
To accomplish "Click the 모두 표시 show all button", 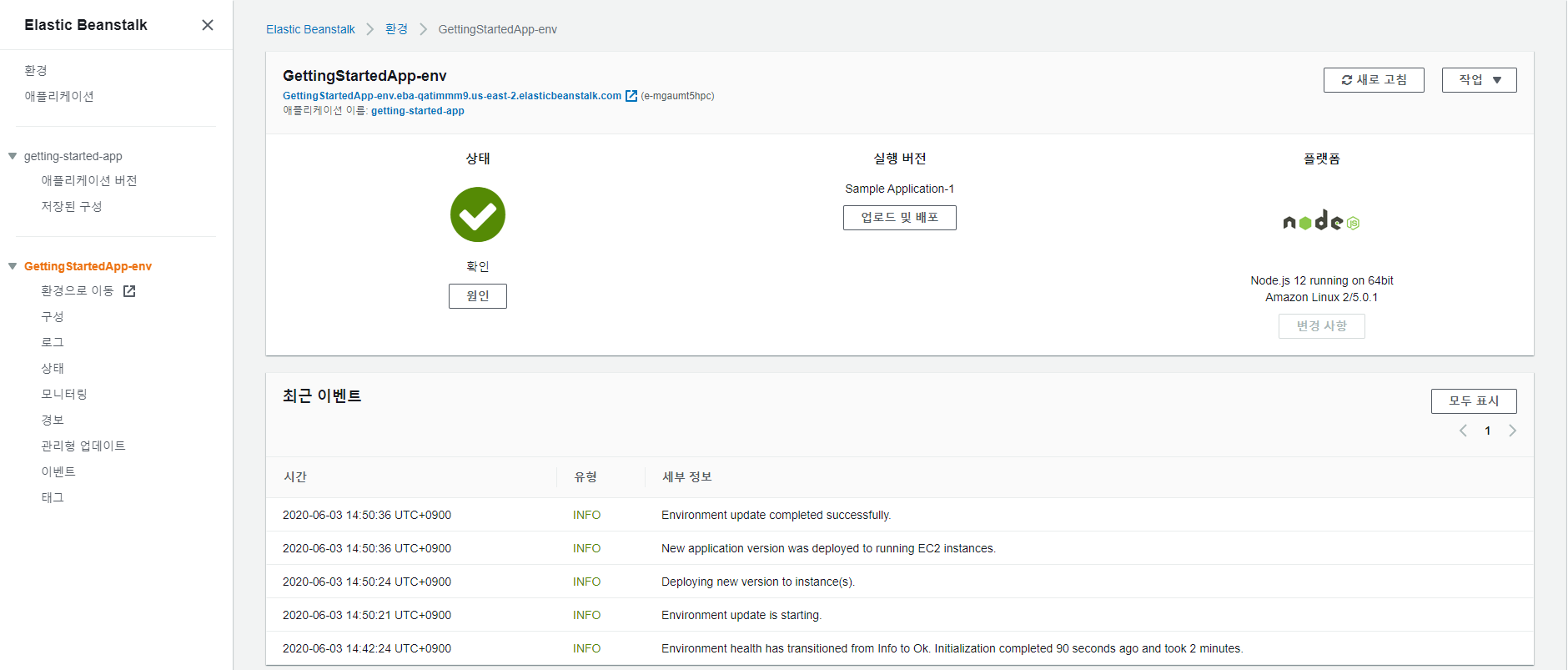I will [1474, 401].
